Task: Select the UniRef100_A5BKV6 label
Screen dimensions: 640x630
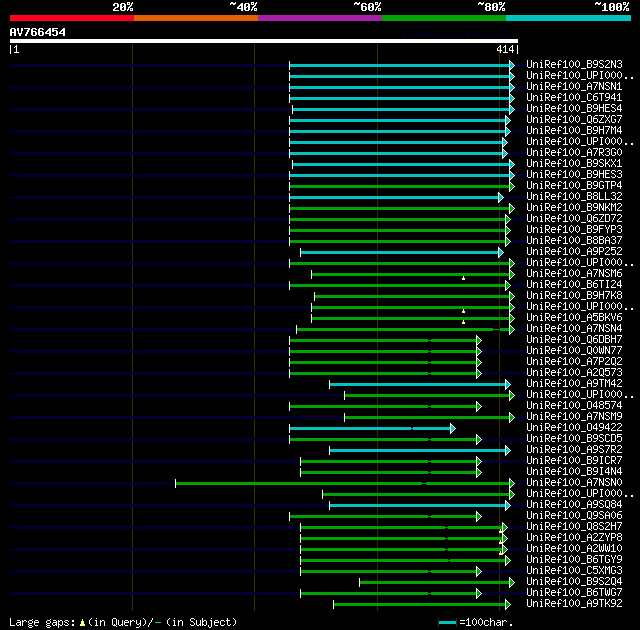Action: click(x=574, y=318)
